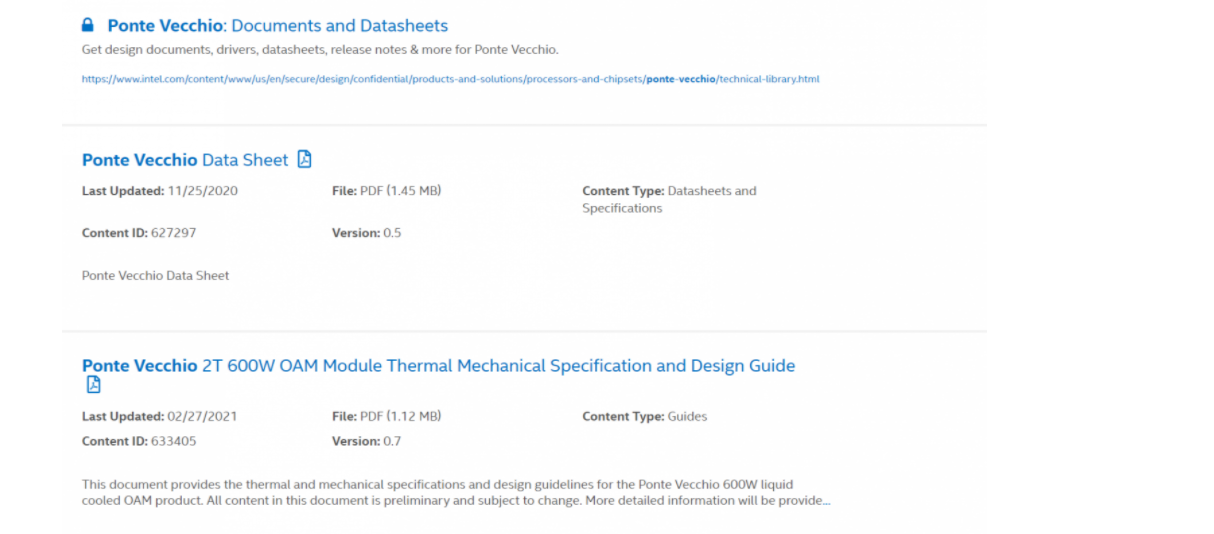Click the PDF icon under the OAM Module title
This screenshot has height=534, width=1214.
pyautogui.click(x=93, y=385)
